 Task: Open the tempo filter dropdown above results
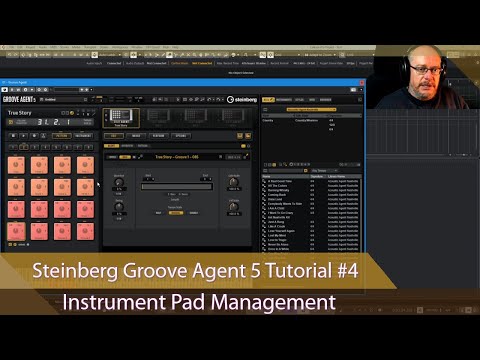click(x=324, y=171)
